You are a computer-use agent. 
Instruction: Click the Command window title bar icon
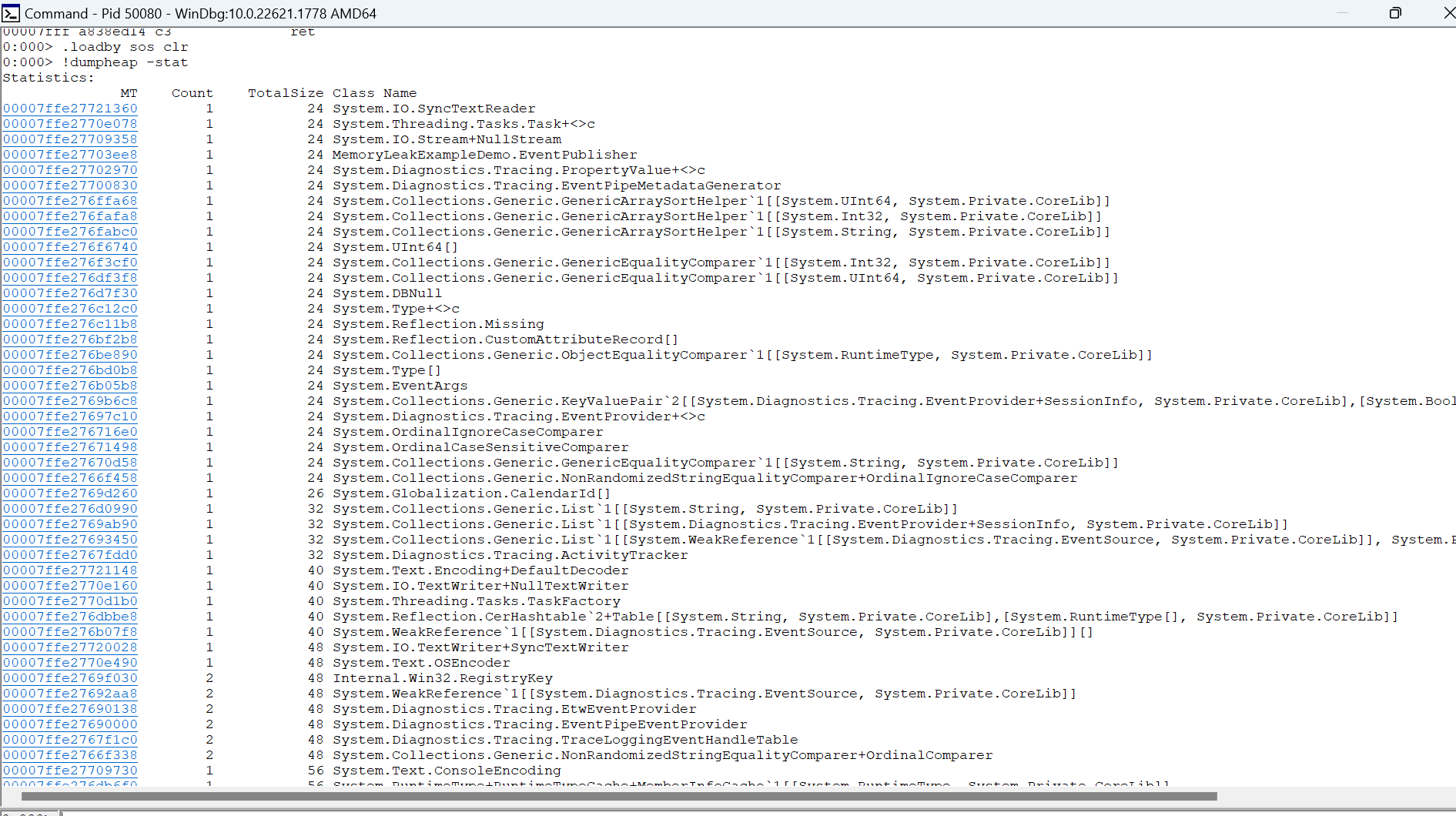click(x=11, y=13)
